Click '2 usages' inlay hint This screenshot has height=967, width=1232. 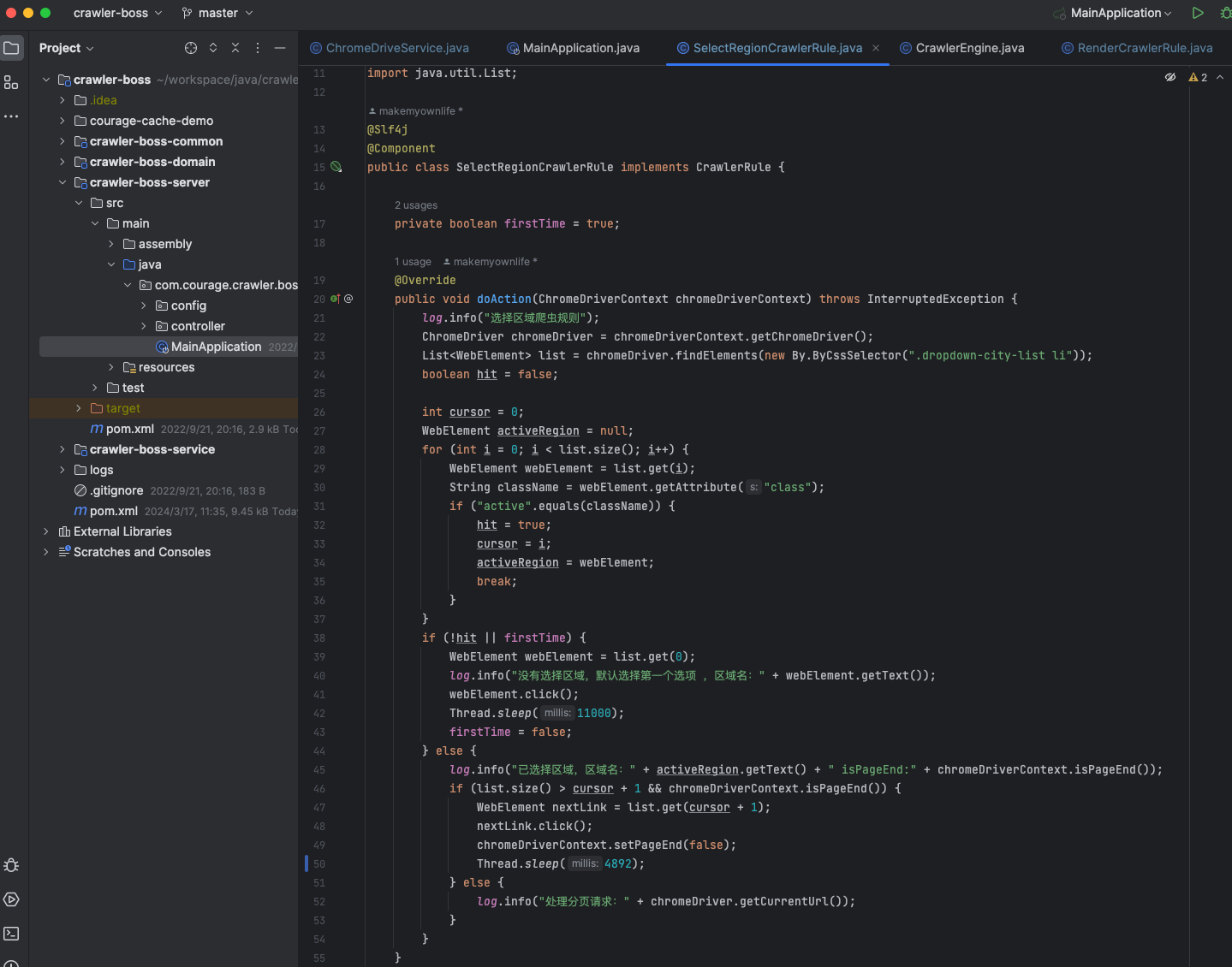tap(416, 205)
